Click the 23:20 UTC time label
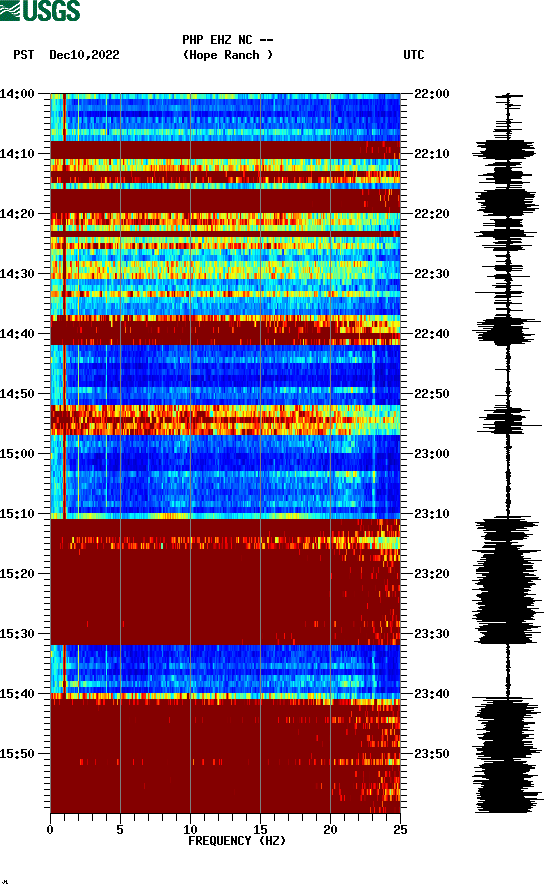Screen dimensions: 552x893 pyautogui.click(x=432, y=574)
